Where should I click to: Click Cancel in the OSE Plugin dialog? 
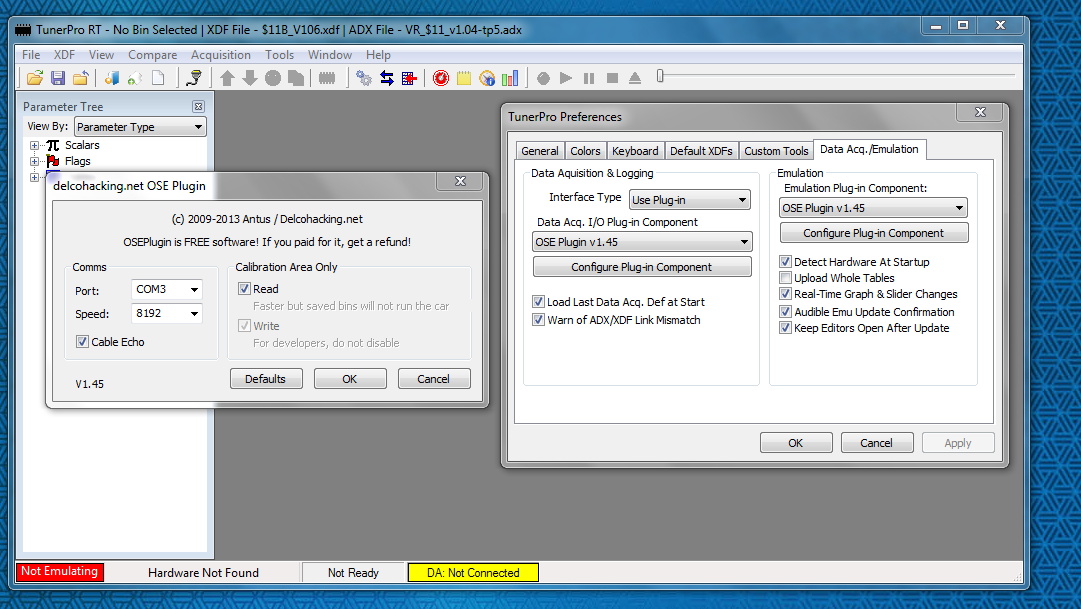coord(434,379)
